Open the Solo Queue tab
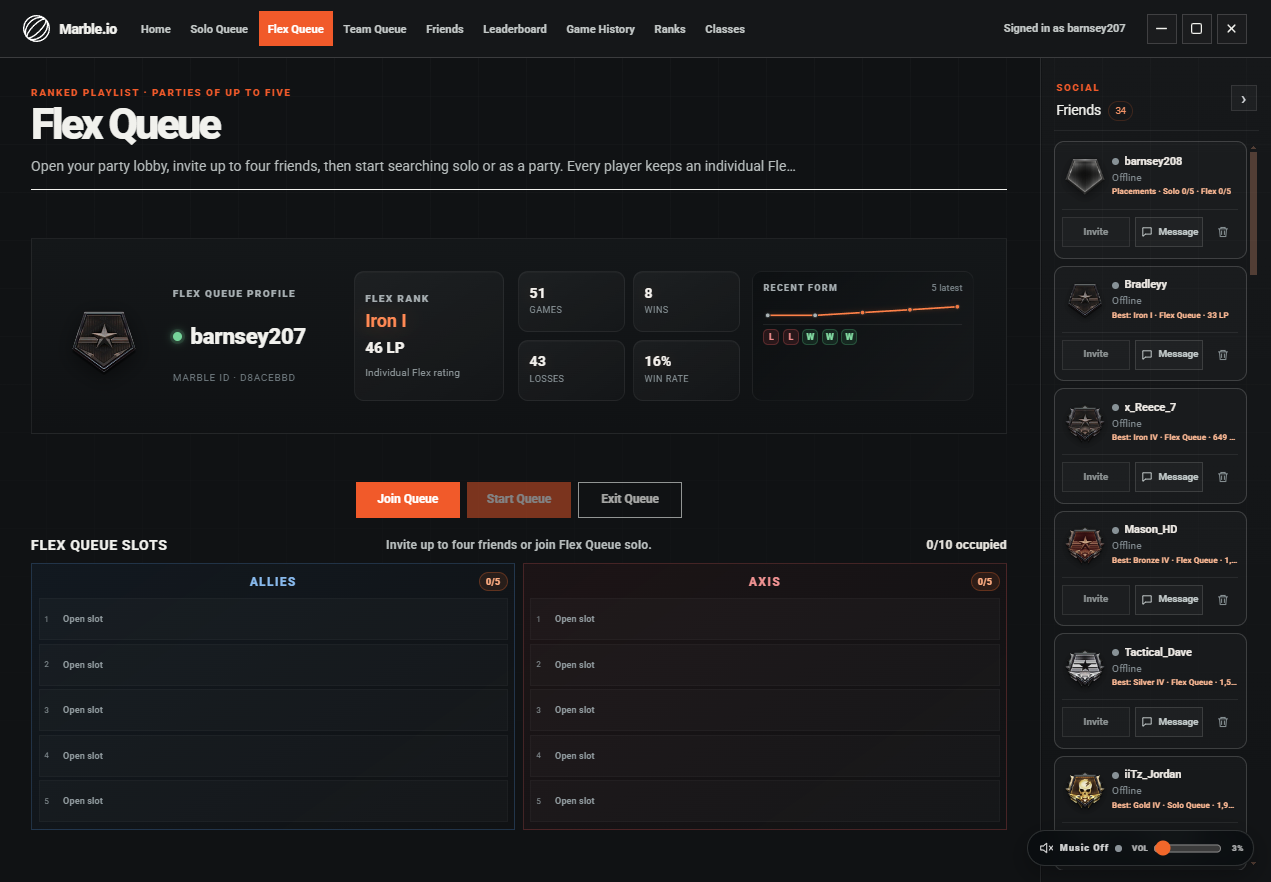Viewport: 1271px width, 882px height. pos(219,29)
